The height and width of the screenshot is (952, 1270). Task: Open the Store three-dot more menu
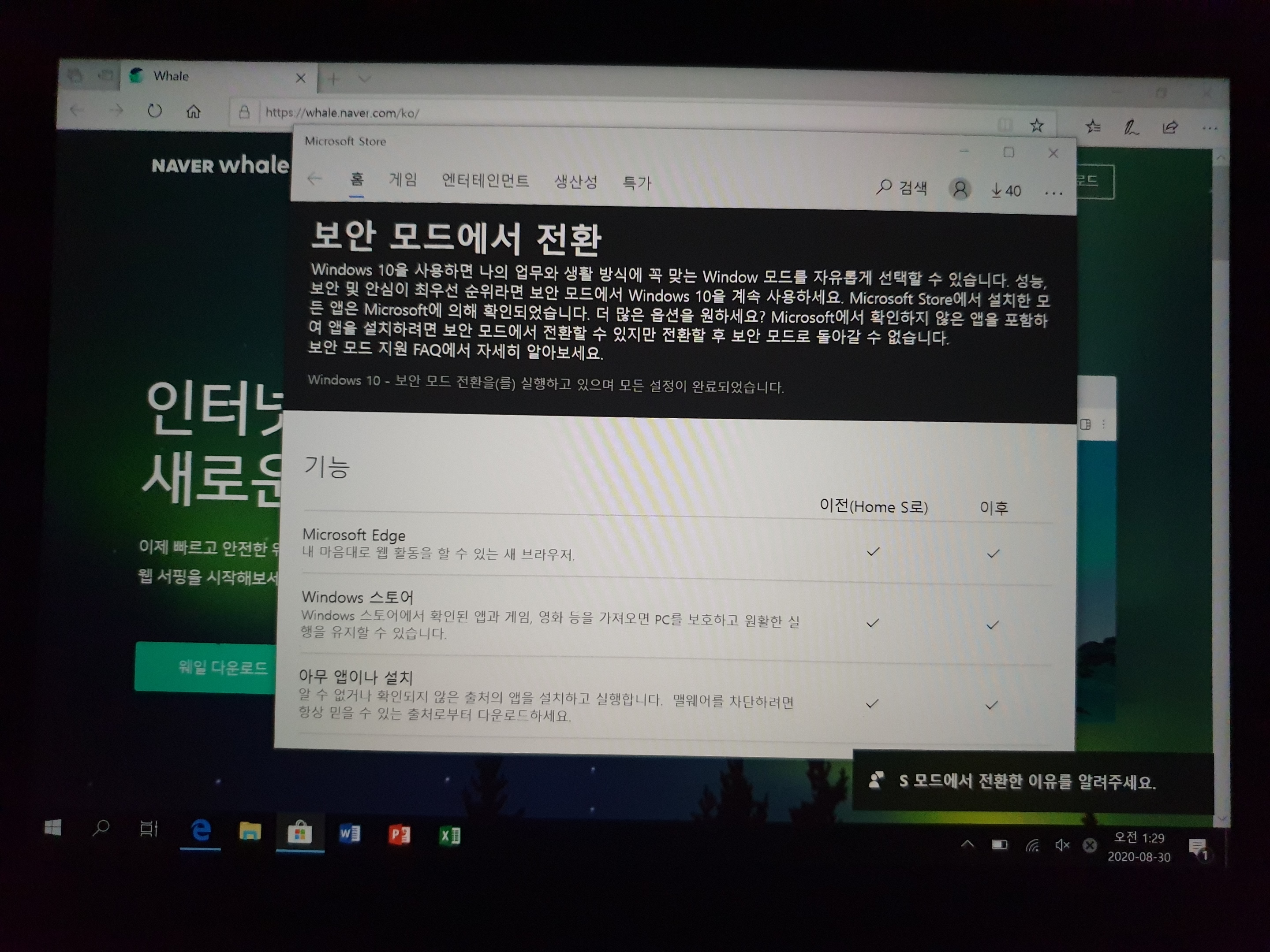[x=1053, y=194]
